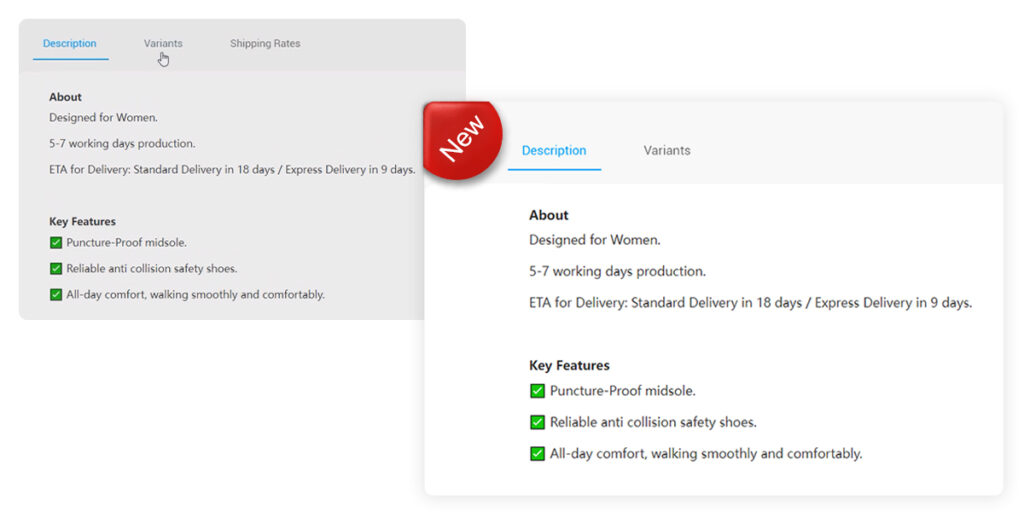This screenshot has width=1024, height=512.
Task: Select 'Puncture-Proof midsole.' text in new panel
Action: click(x=623, y=391)
